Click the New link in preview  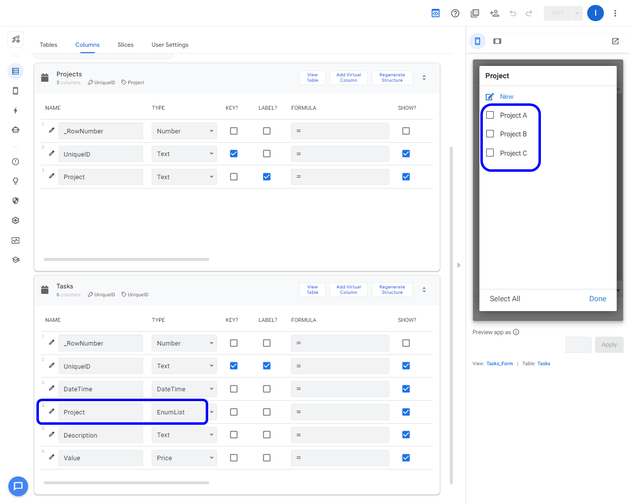pos(507,96)
